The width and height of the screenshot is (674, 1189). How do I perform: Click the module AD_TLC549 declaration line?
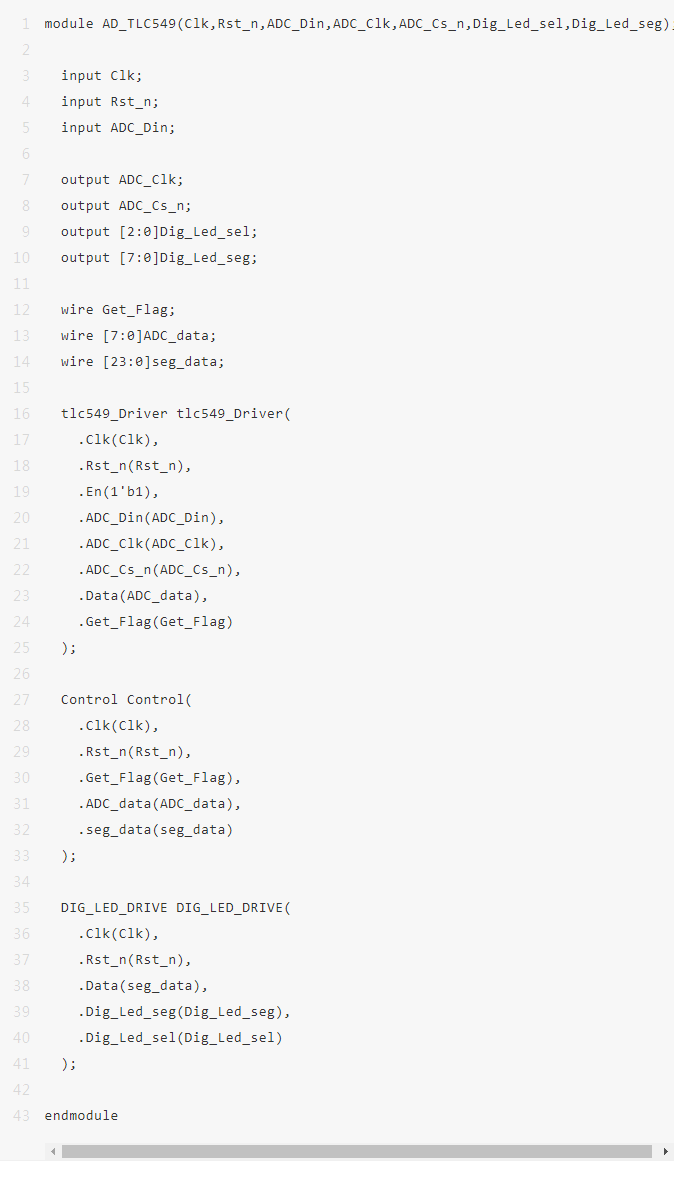[359, 24]
